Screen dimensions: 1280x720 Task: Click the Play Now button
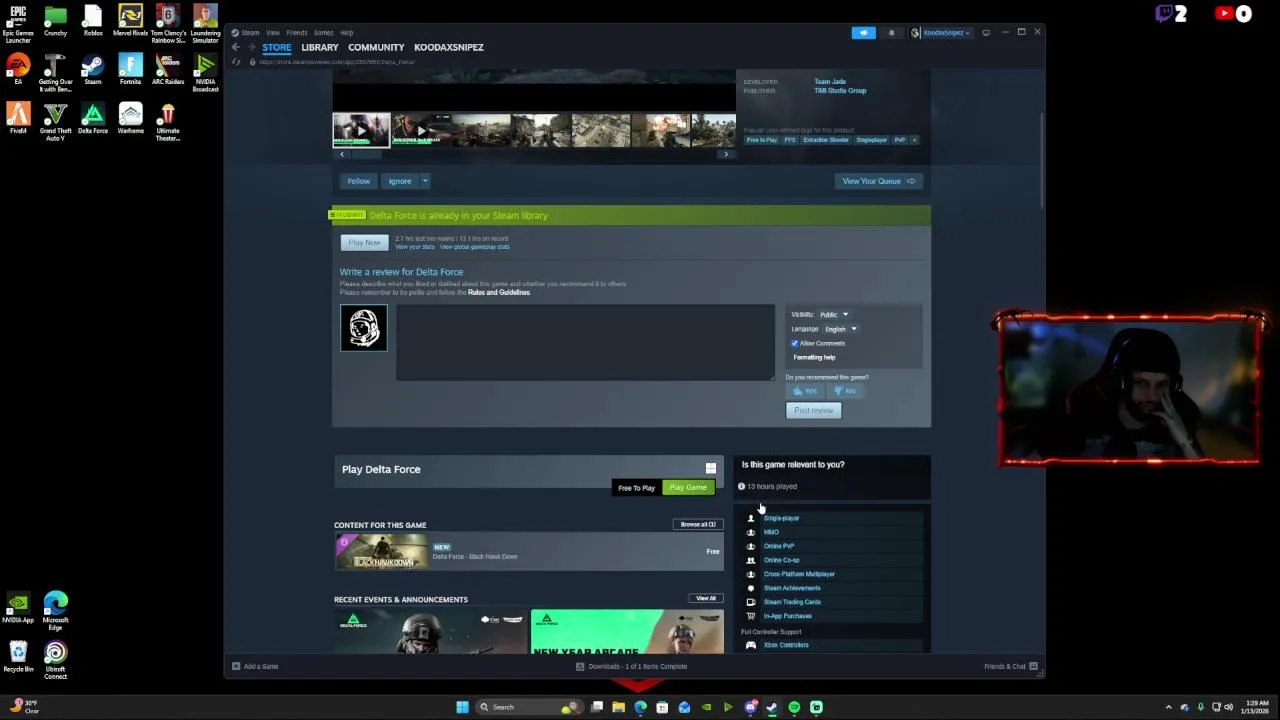[x=364, y=243]
